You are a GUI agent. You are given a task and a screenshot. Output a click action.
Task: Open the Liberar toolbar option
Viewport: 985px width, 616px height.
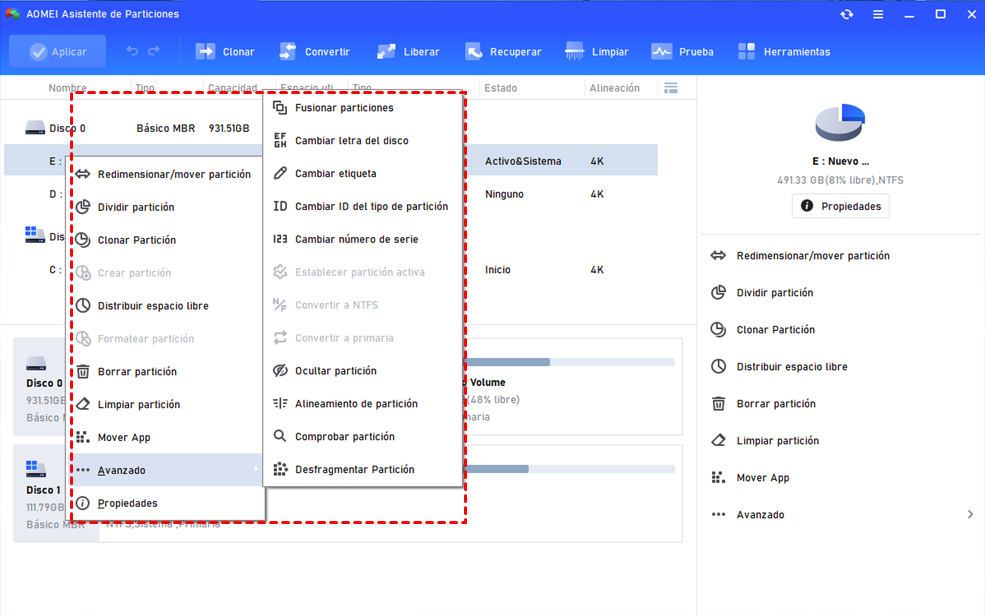pyautogui.click(x=408, y=51)
